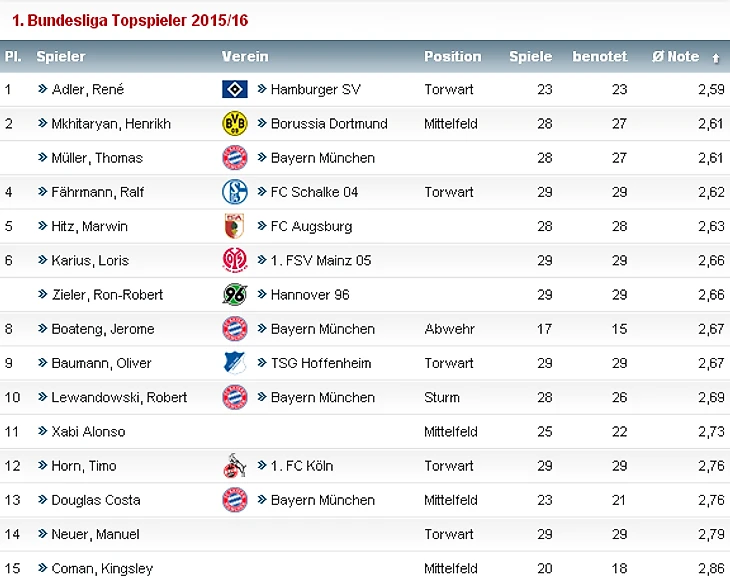
Task: Open Mkhitaryan, Henrikh player link
Action: pos(111,124)
